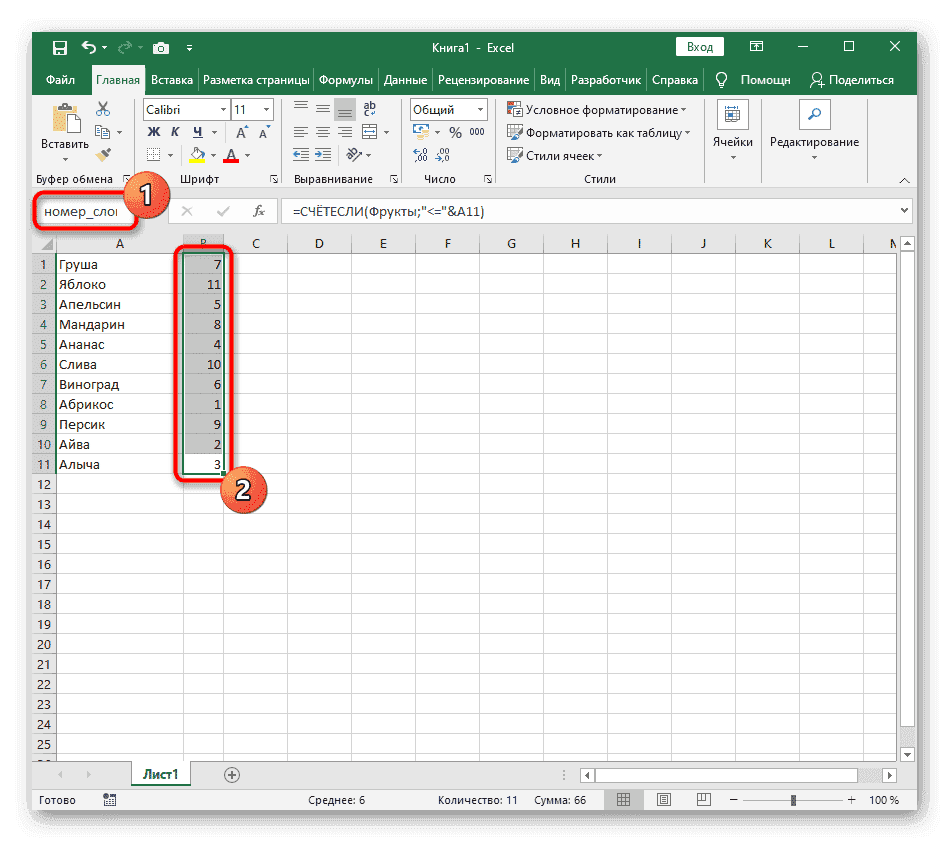Screen dimensions: 949x842
Task: Click the Вход sign-in button
Action: pyautogui.click(x=700, y=47)
